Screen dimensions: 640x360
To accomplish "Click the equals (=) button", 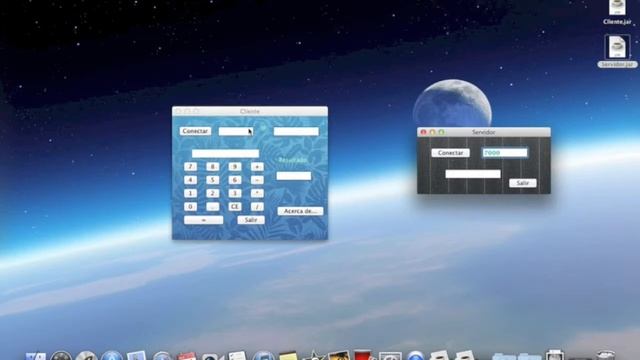I will point(204,220).
